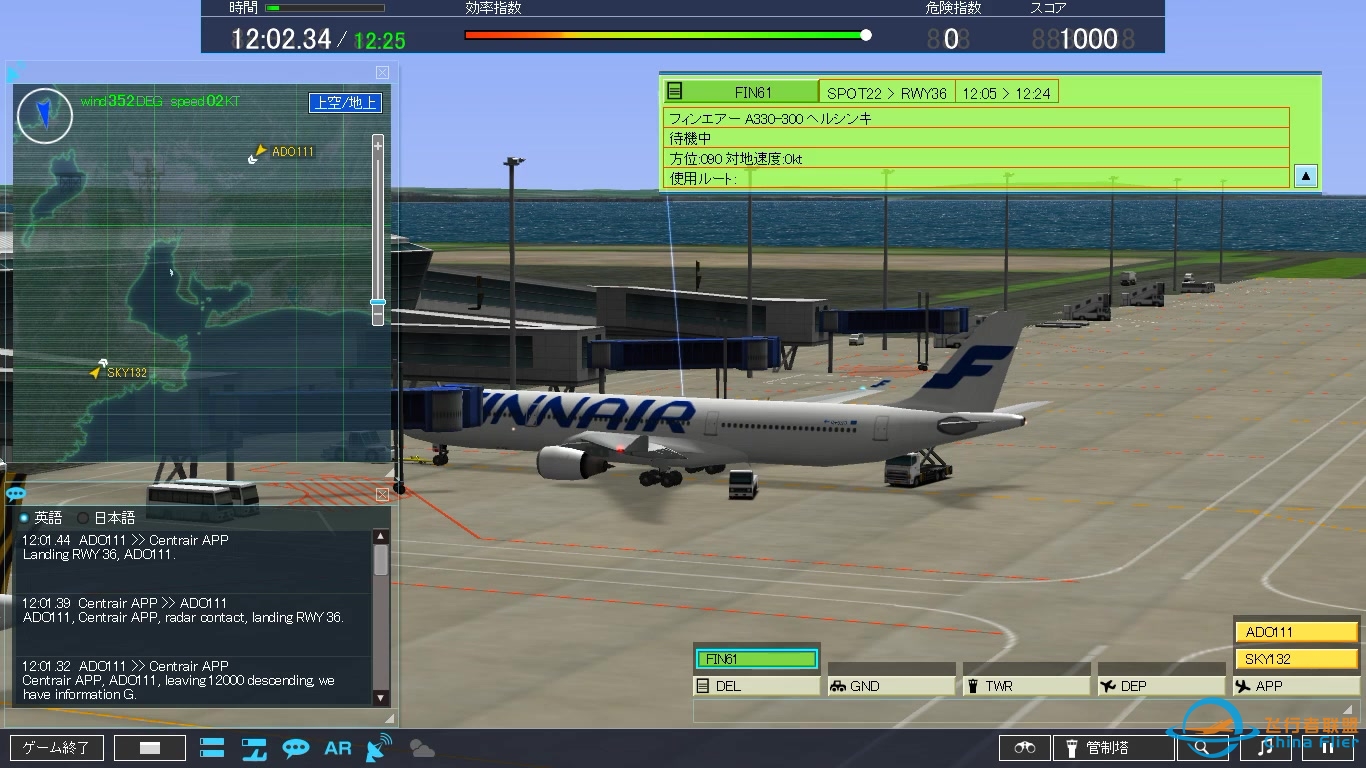Image resolution: width=1366 pixels, height=768 pixels.
Task: Click the ゲーム終了 quit game button
Action: 56,748
